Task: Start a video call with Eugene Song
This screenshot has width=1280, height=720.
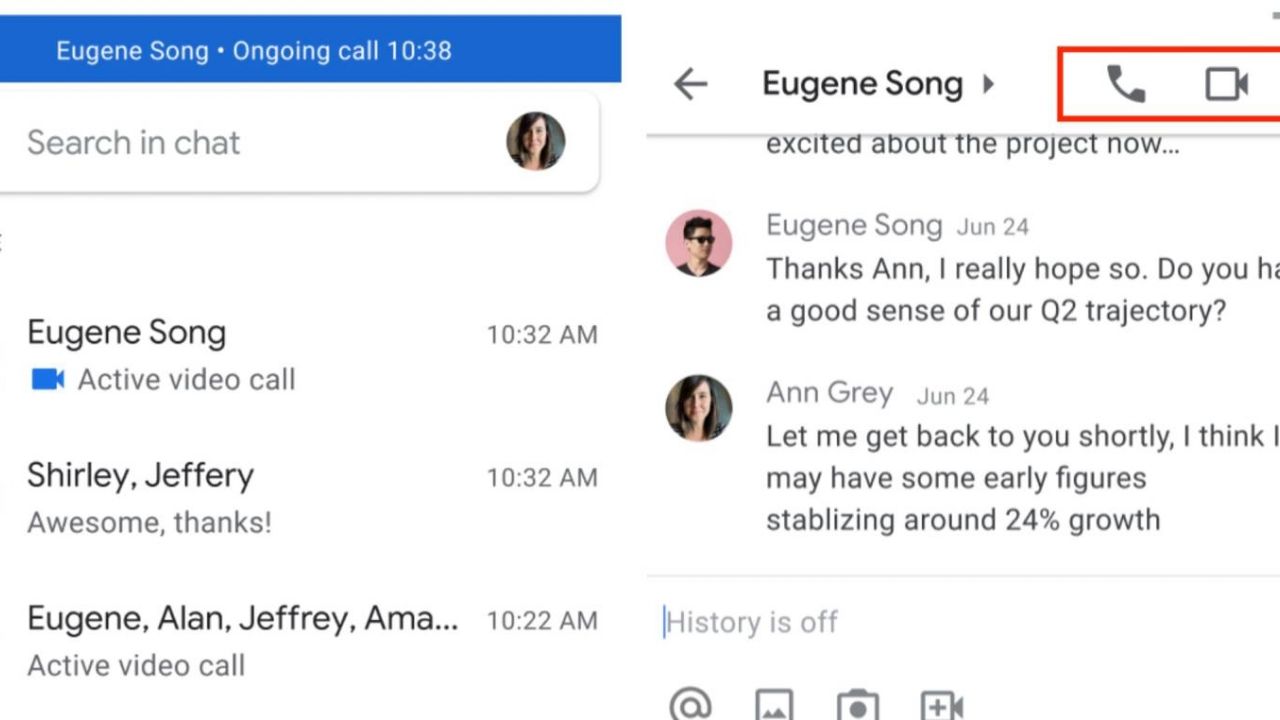Action: point(1226,85)
